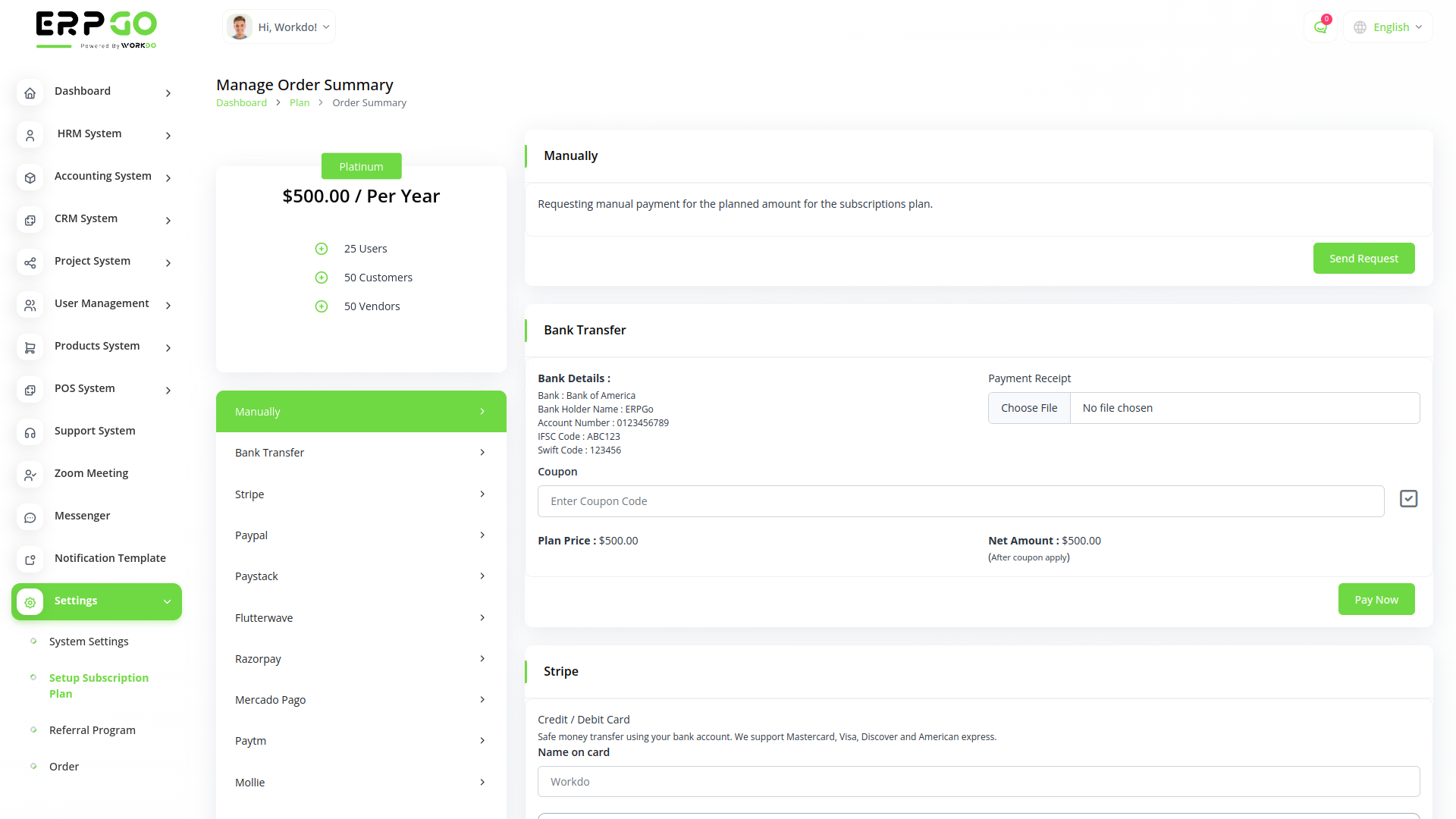Expand the Hi, Workdo profile menu
Viewport: 1456px width, 819px height.
278,27
